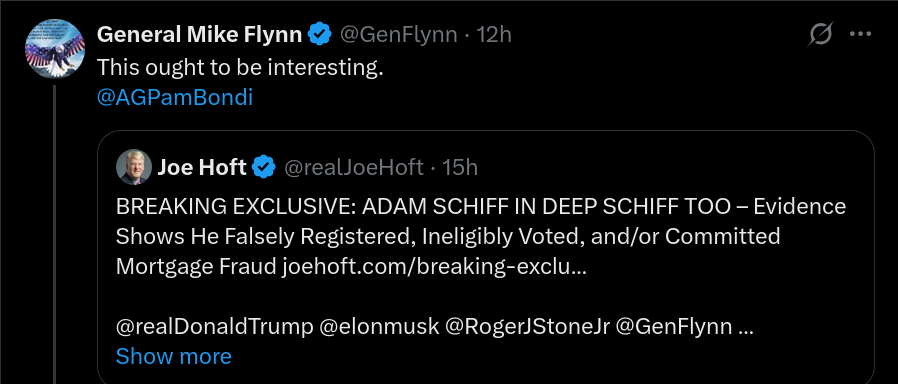The image size is (898, 384).
Task: Click the Grok explain post icon
Action: 820,35
